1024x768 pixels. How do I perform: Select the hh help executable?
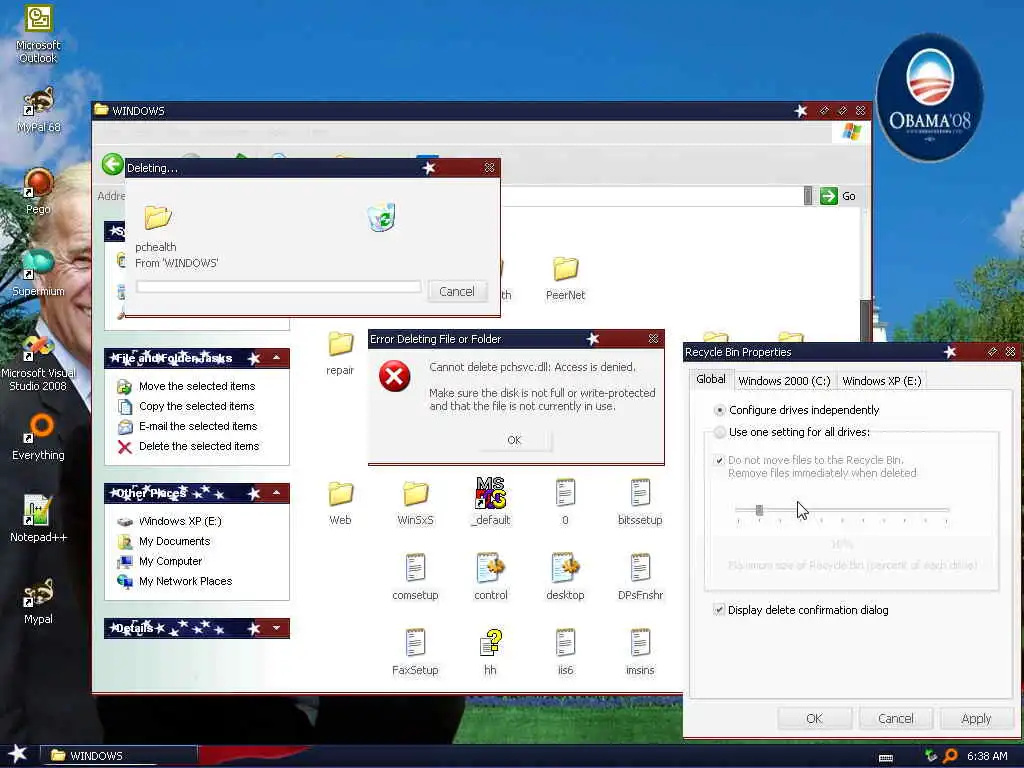(x=490, y=652)
